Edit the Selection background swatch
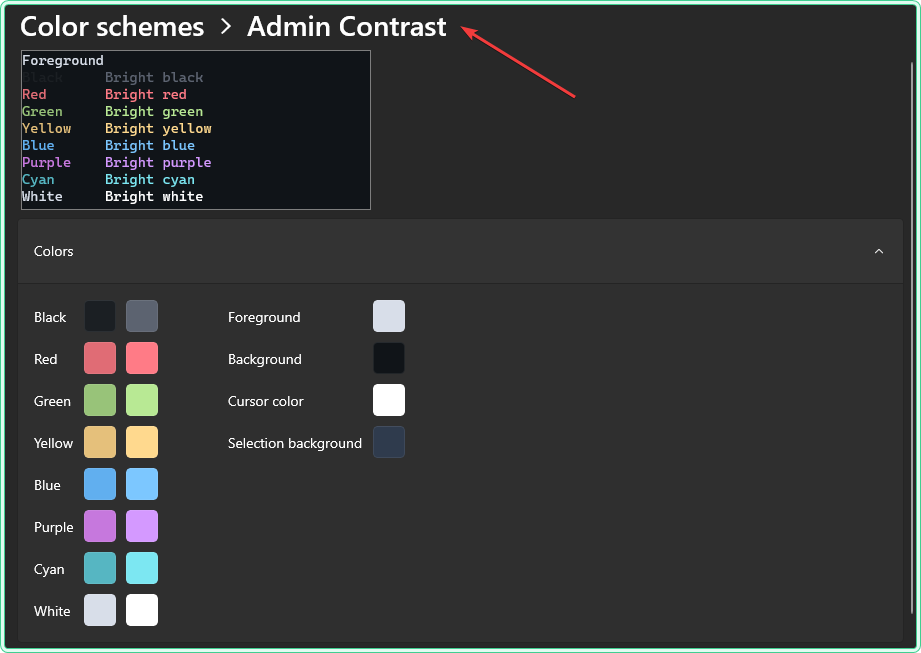 click(388, 442)
